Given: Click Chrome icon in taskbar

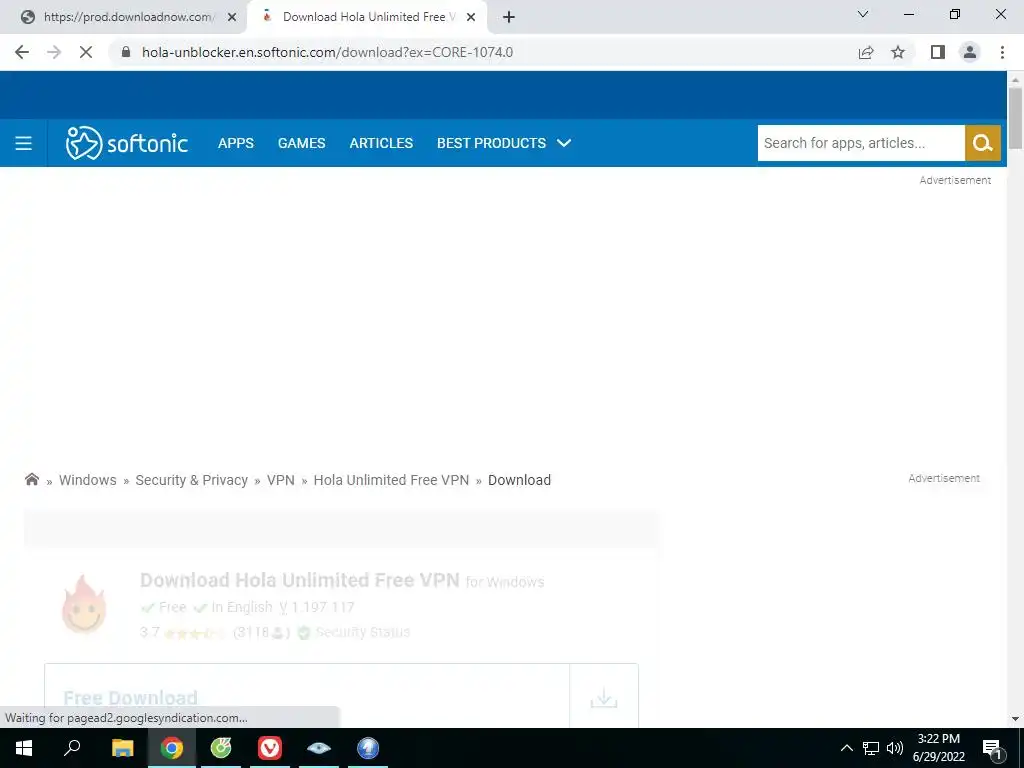Looking at the screenshot, I should click(x=172, y=748).
